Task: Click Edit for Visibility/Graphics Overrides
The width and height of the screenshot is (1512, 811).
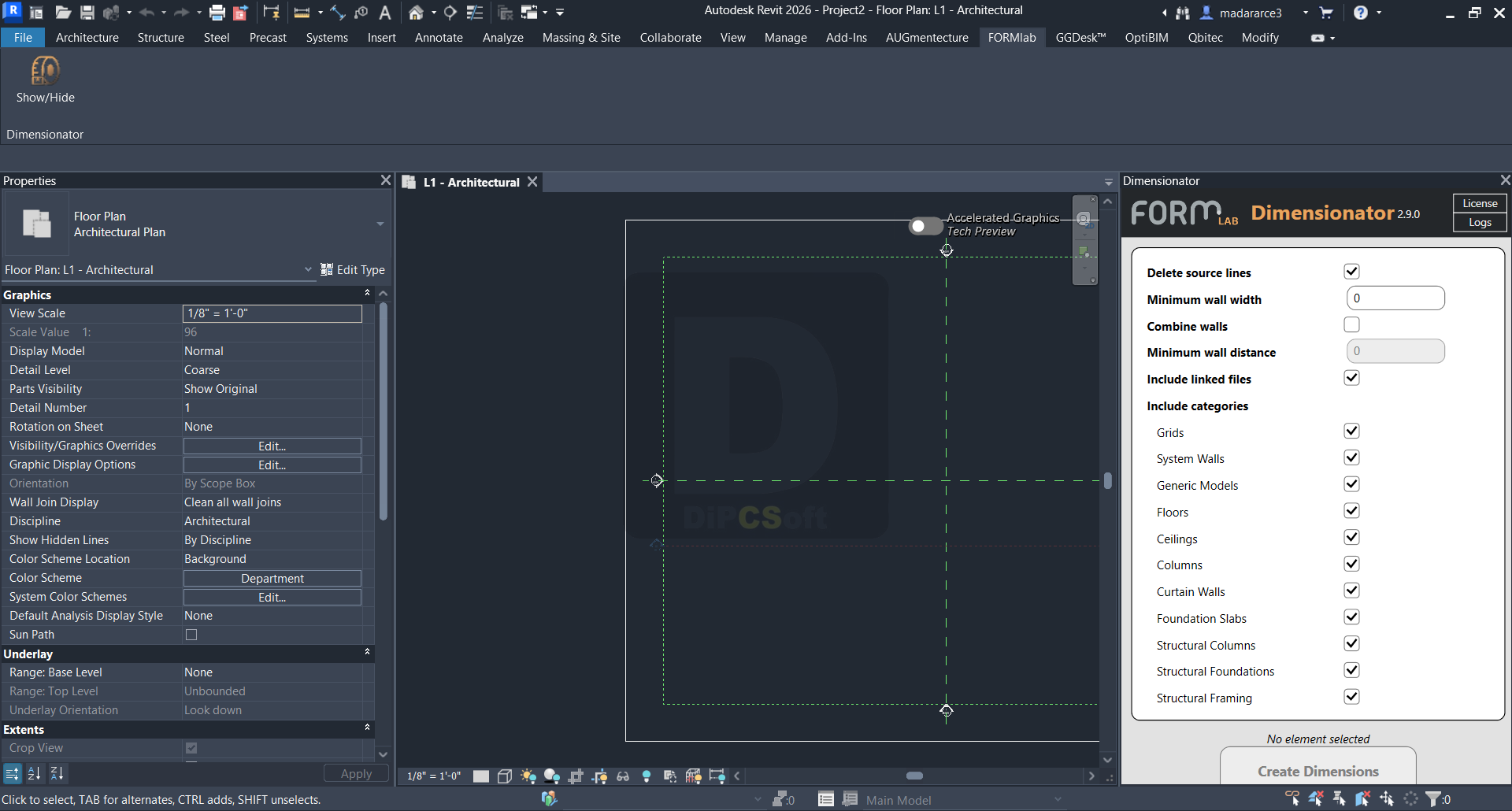Action: [272, 446]
